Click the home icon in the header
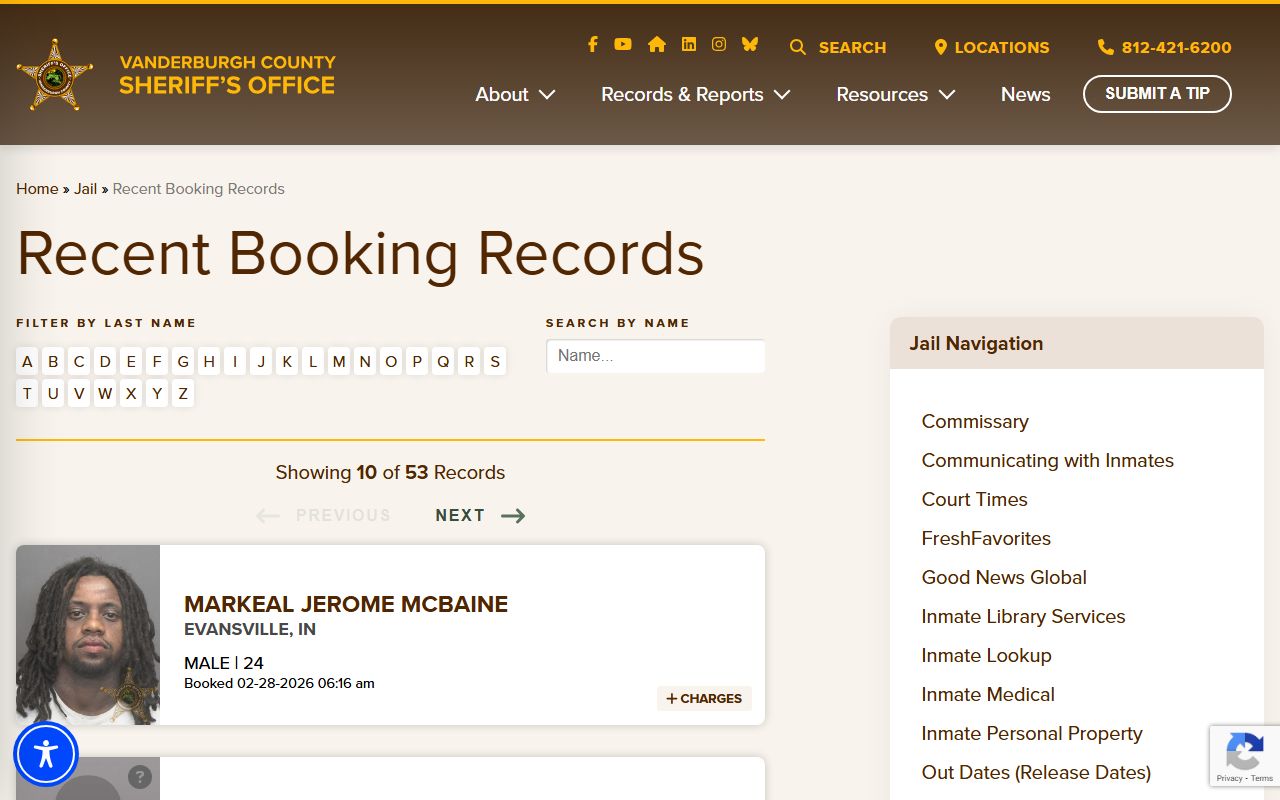Viewport: 1280px width, 800px height. pos(656,44)
